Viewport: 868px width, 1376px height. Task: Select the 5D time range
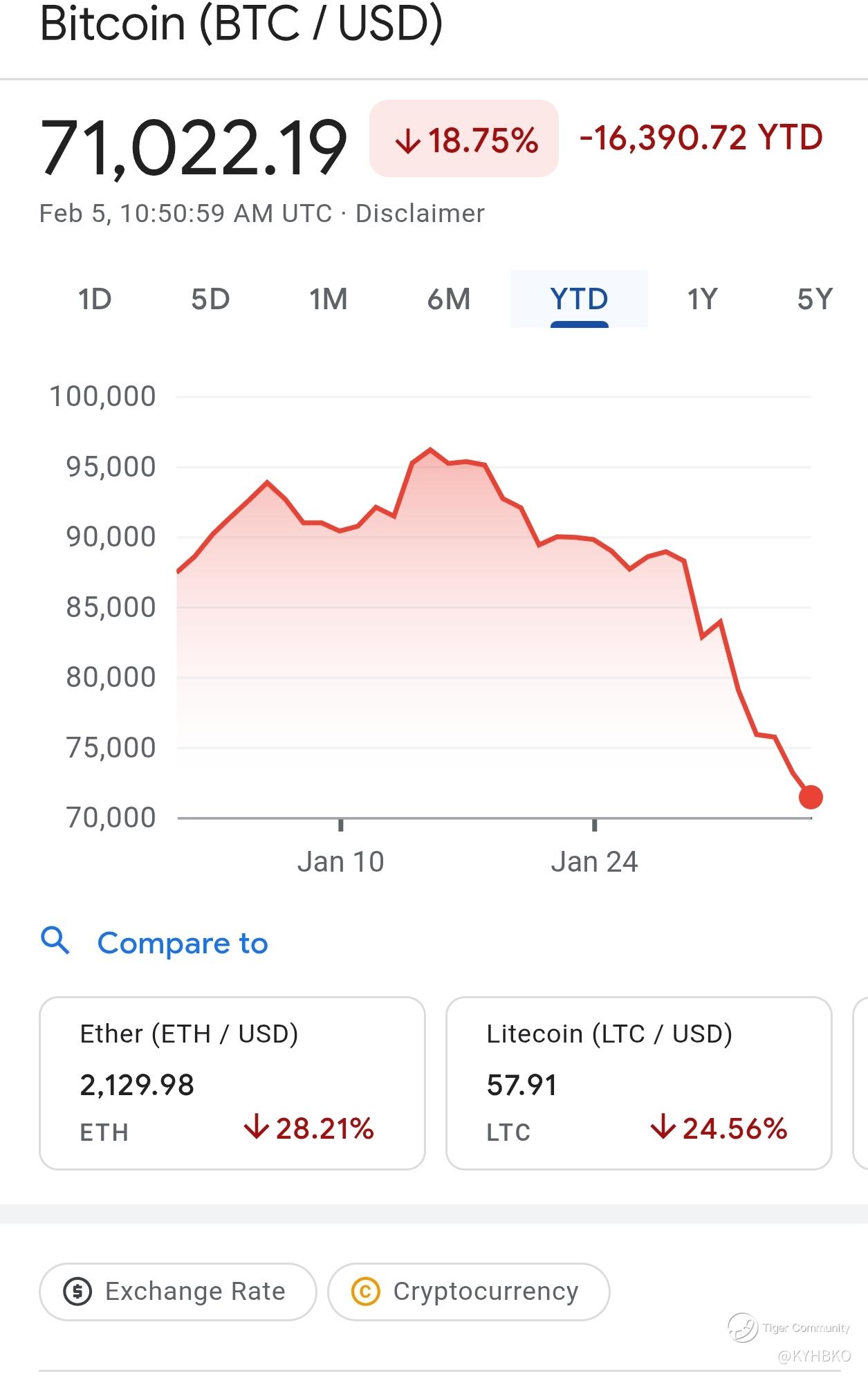point(210,300)
